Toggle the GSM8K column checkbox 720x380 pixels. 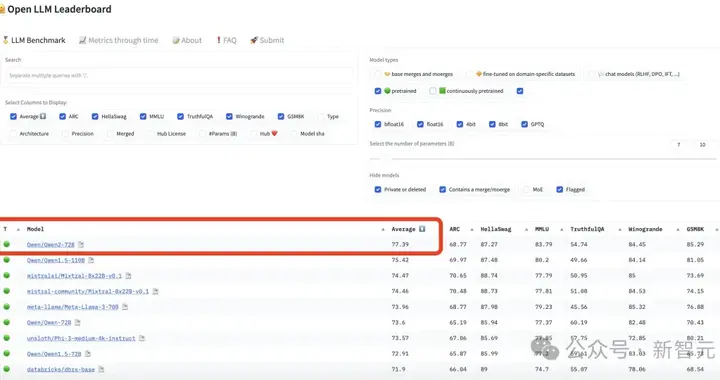(281, 117)
